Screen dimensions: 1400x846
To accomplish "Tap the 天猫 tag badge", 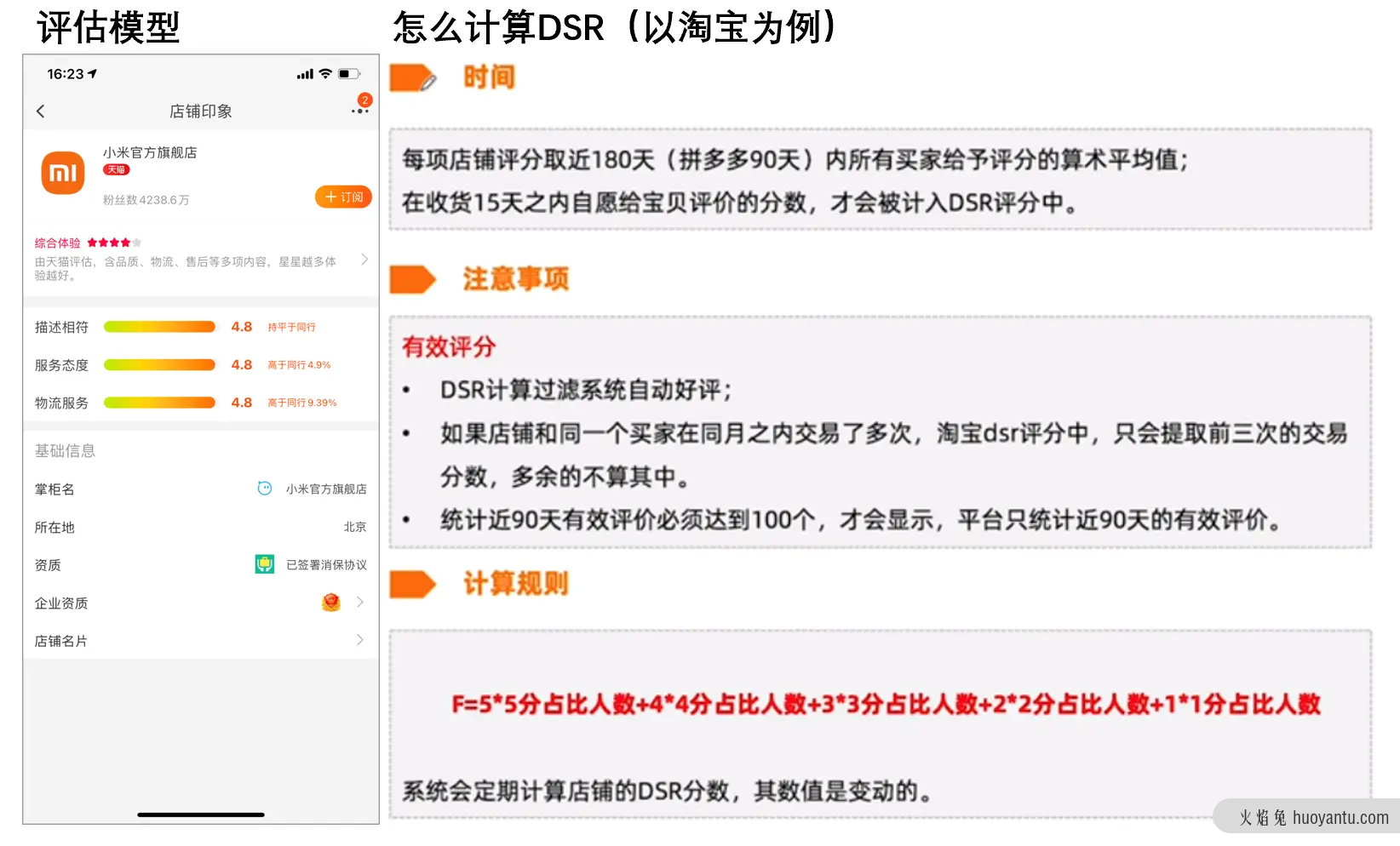I will 116,169.
